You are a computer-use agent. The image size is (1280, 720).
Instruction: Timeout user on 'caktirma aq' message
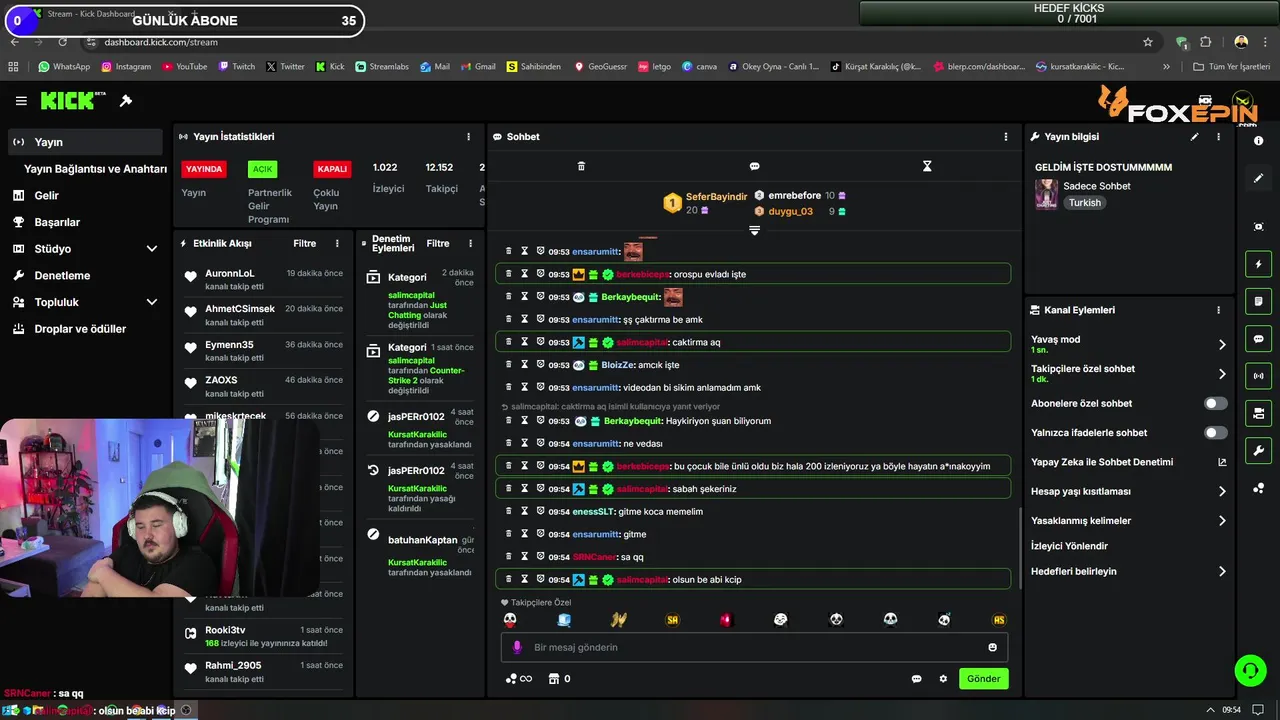524,342
